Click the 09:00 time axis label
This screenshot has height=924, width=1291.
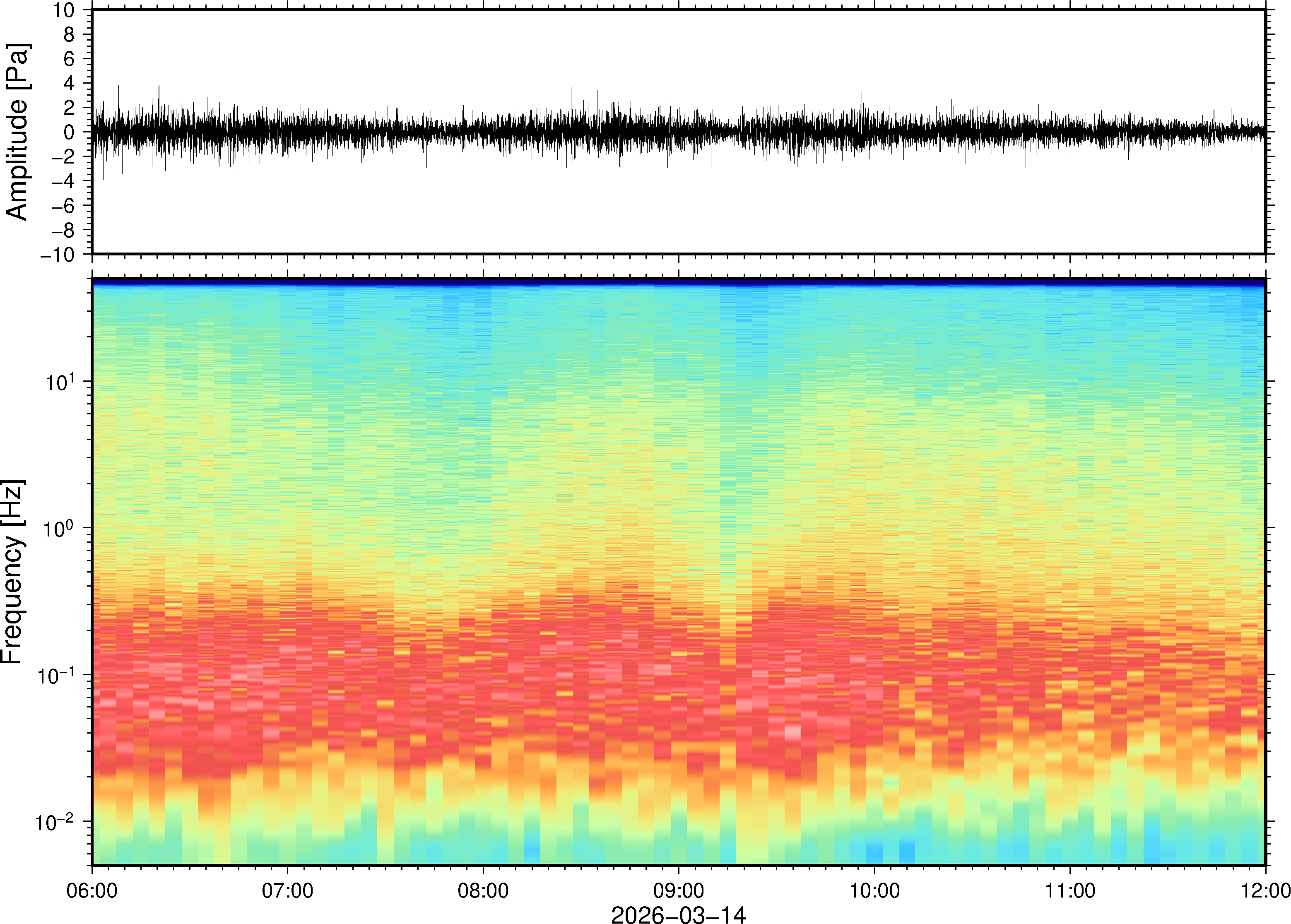(x=678, y=890)
